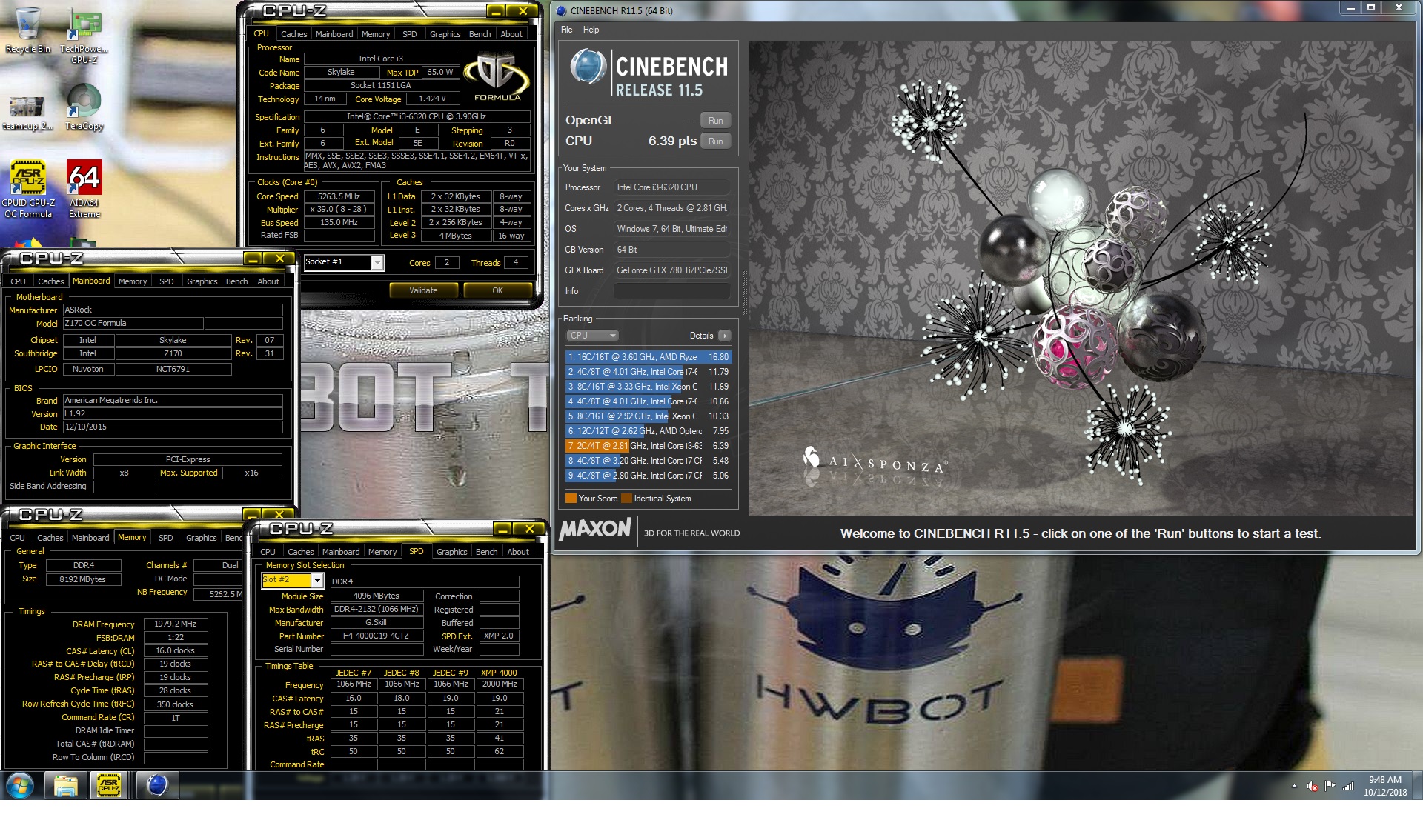Select SPD tab in Mainboard CPU-Z window

pos(167,281)
